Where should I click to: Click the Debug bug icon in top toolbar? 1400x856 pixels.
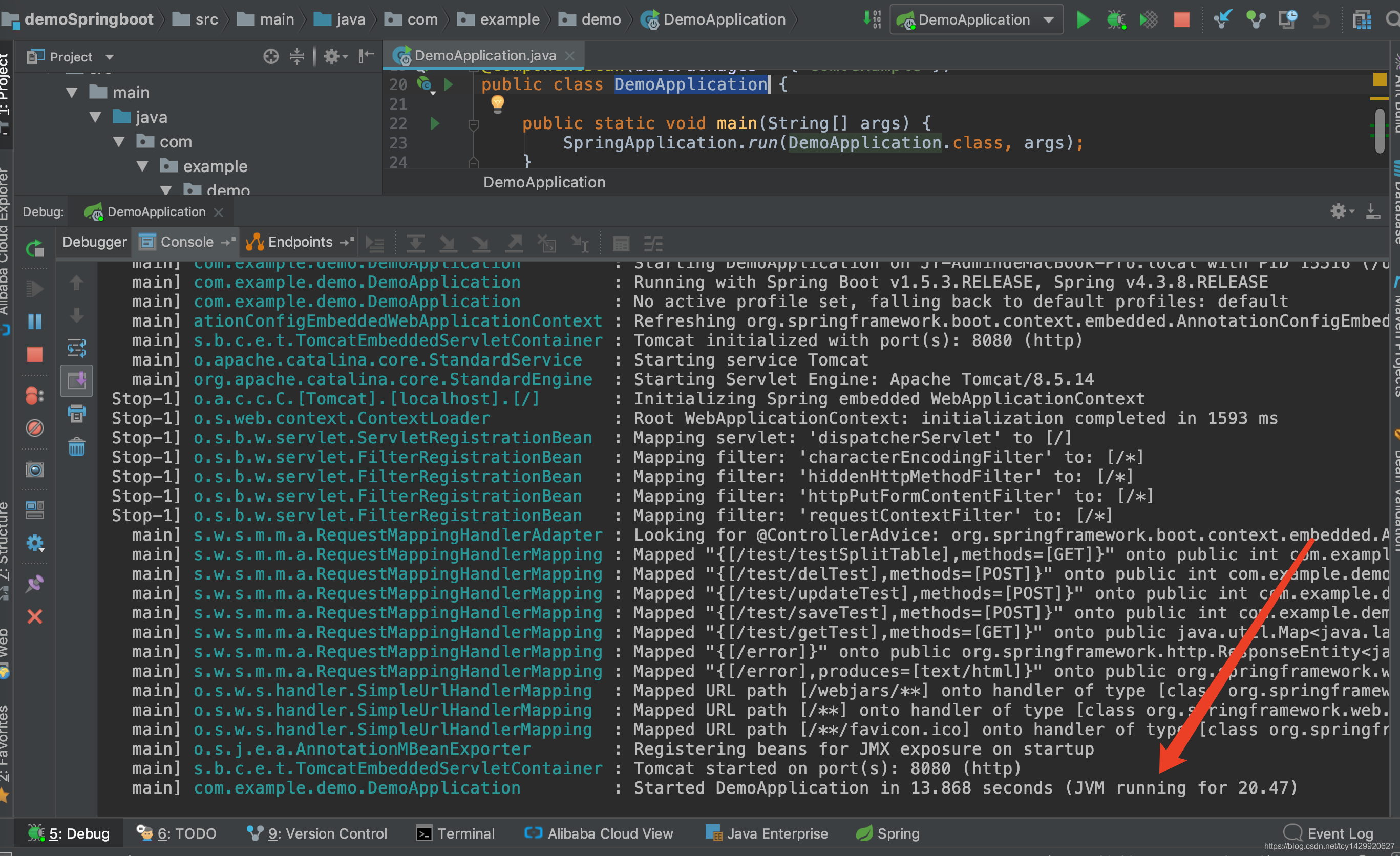pyautogui.click(x=1115, y=20)
